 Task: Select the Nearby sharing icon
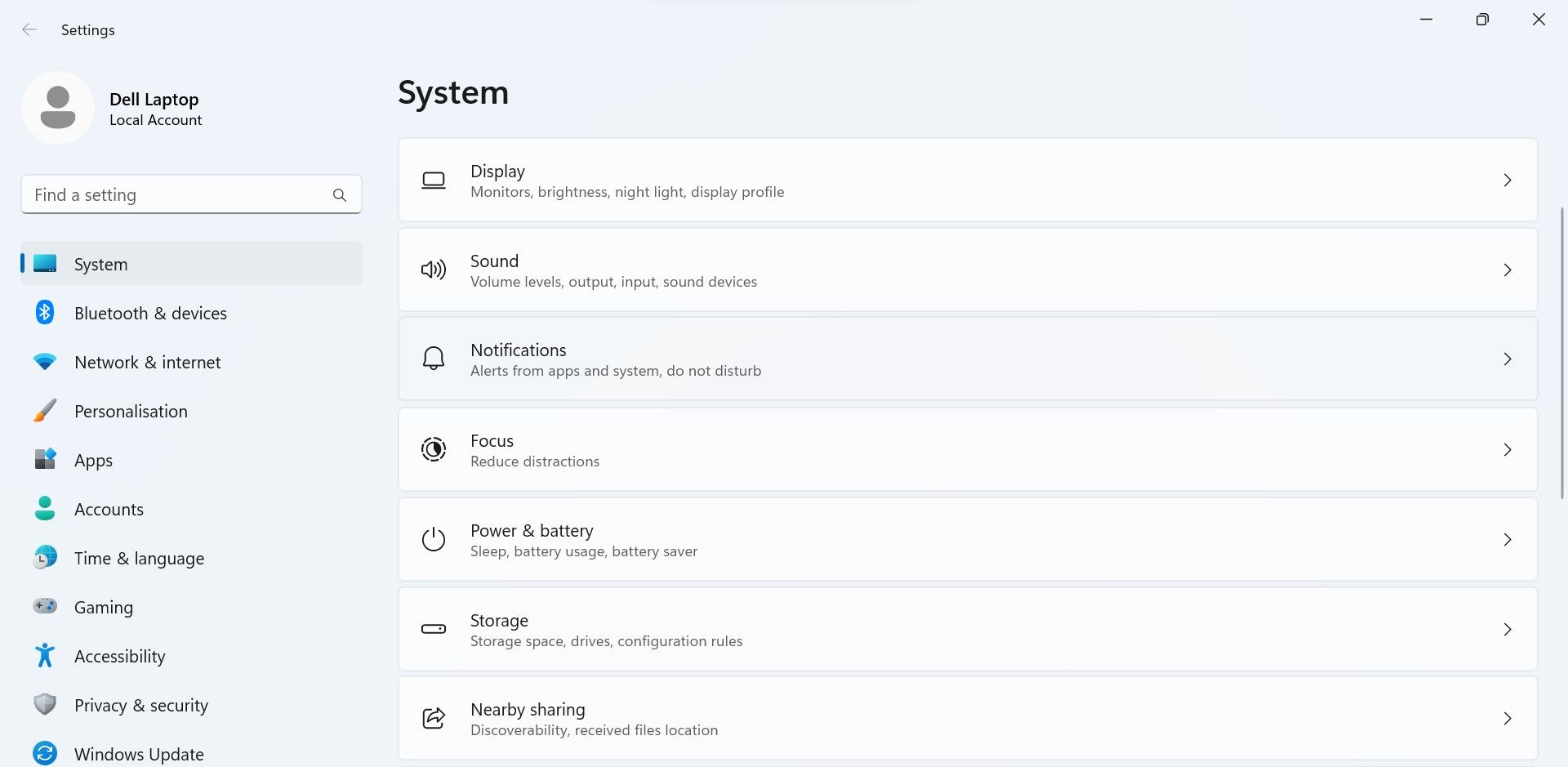tap(434, 718)
